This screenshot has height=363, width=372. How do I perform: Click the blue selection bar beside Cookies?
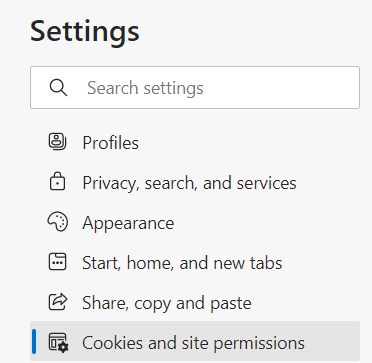click(x=34, y=341)
